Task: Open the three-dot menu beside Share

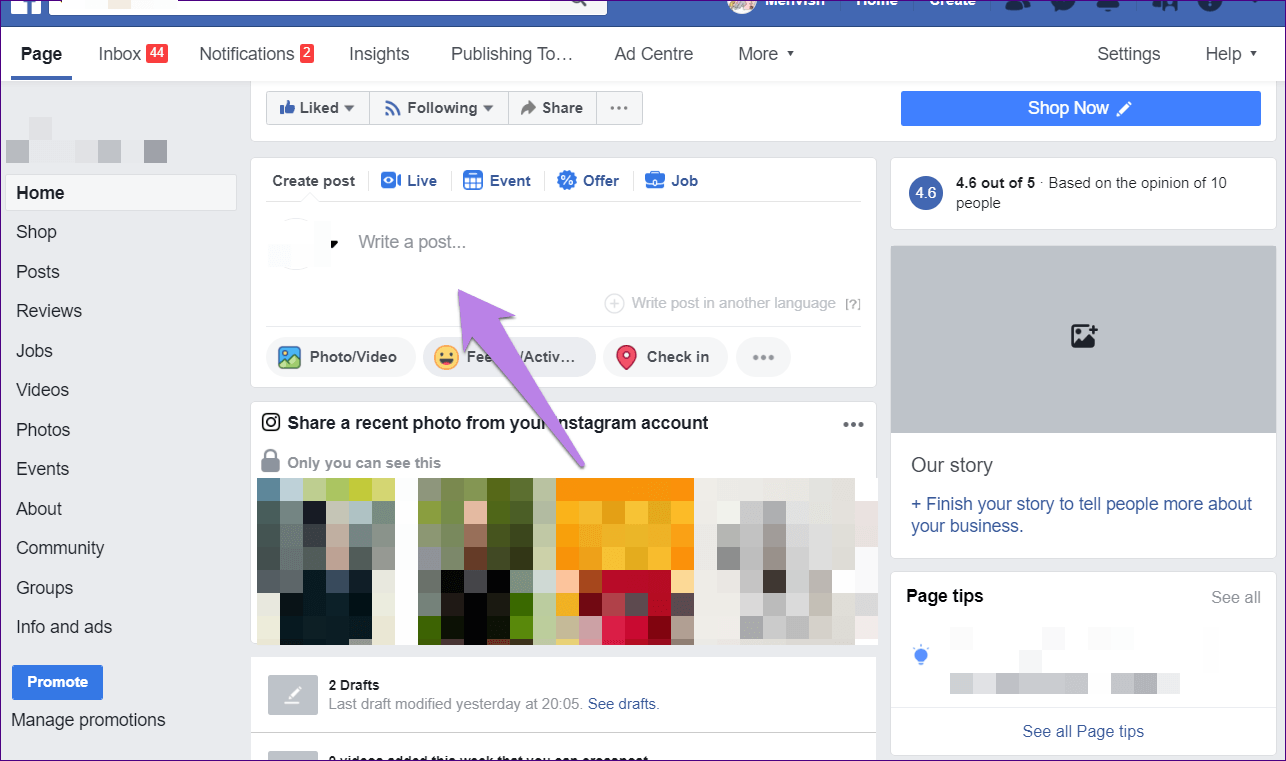Action: click(619, 108)
